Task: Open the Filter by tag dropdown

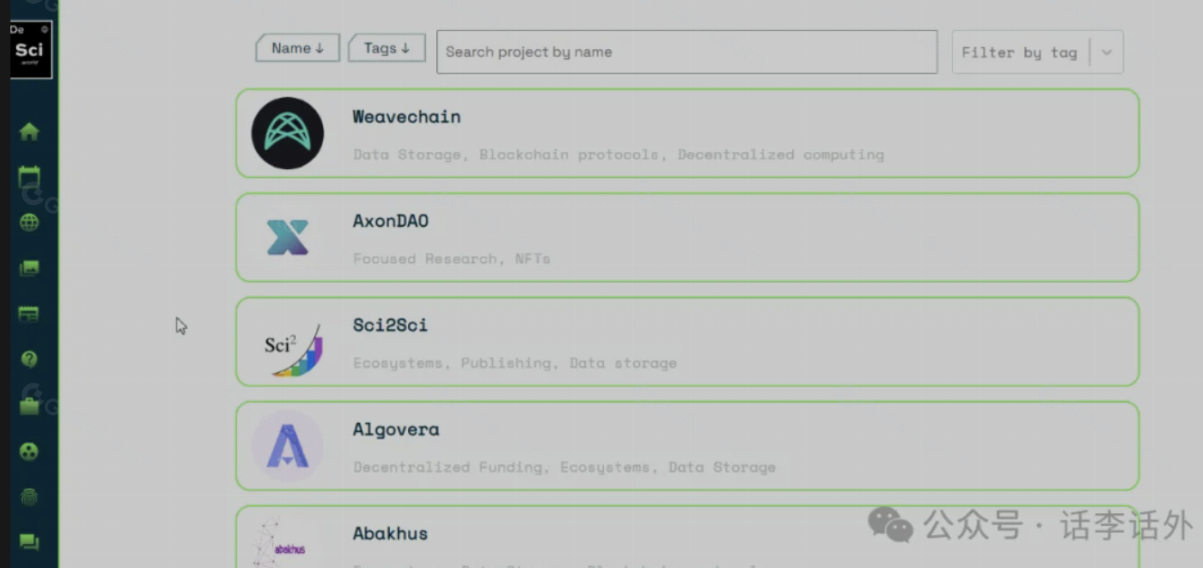Action: [x=1019, y=52]
